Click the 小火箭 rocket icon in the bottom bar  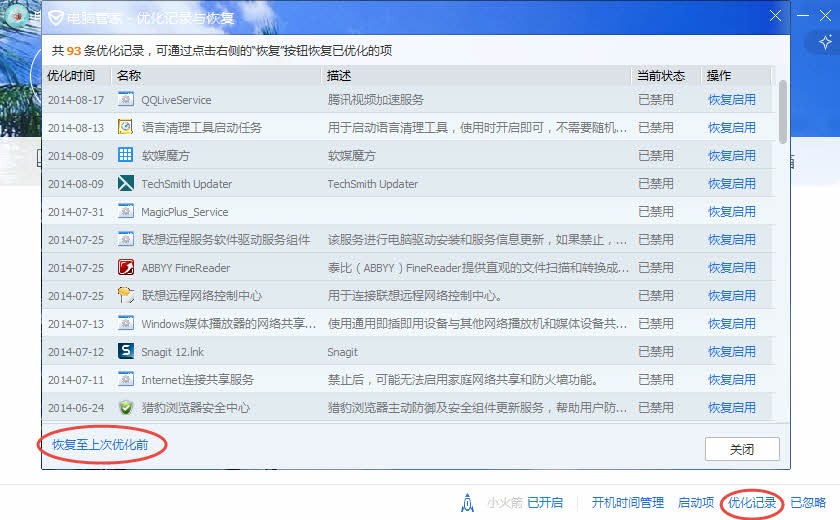pyautogui.click(x=467, y=502)
